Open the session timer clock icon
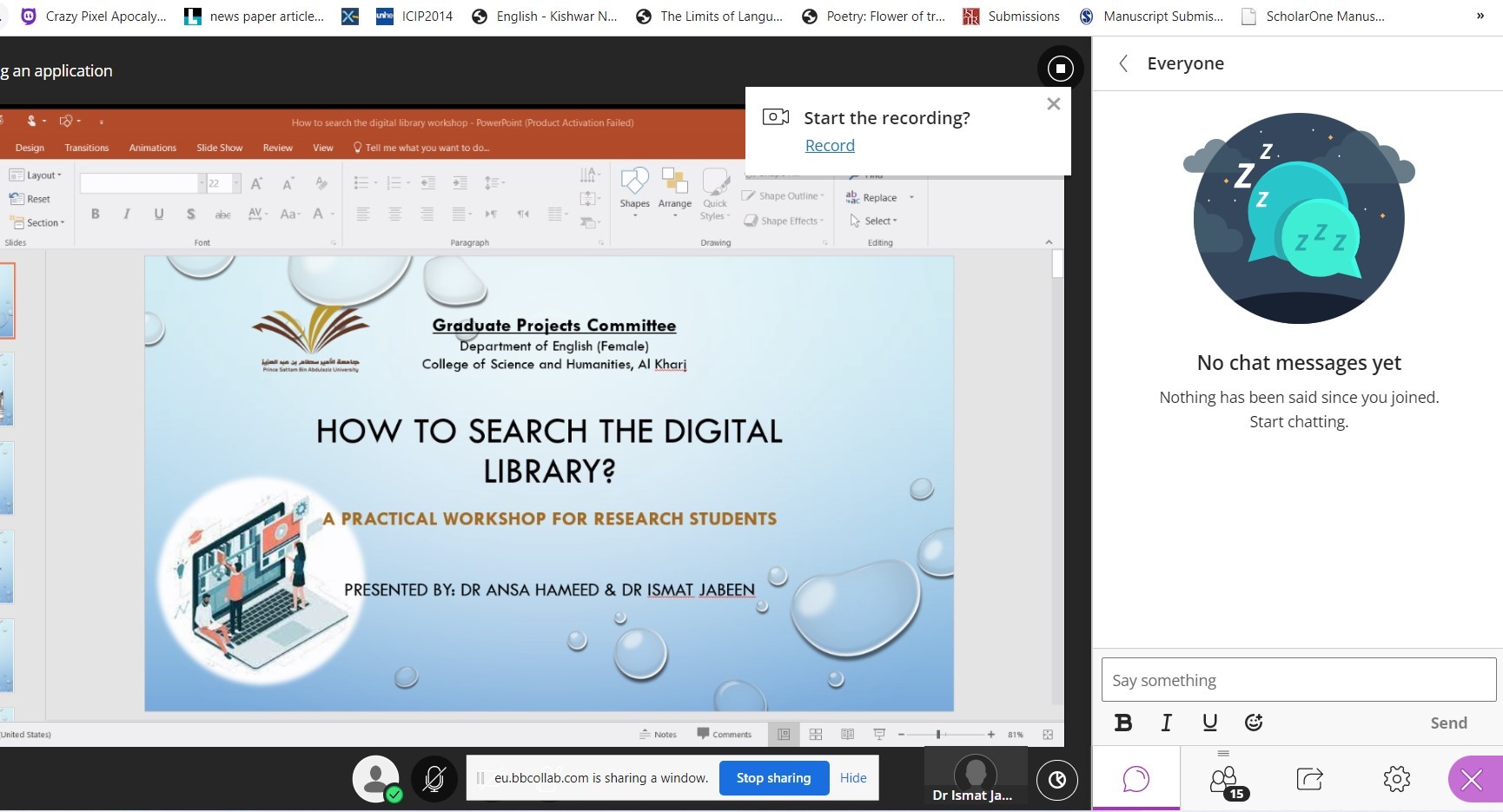This screenshot has width=1503, height=812. (x=1056, y=780)
